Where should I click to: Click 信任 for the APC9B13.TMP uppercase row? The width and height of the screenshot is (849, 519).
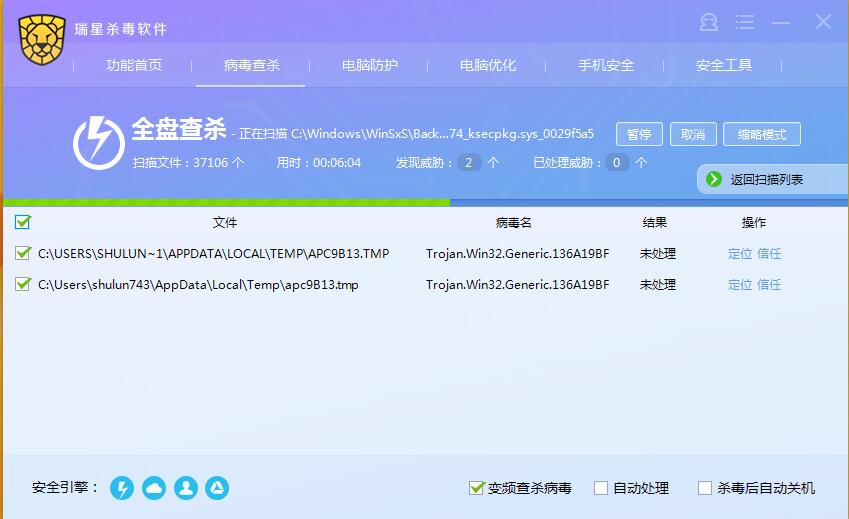coord(769,253)
